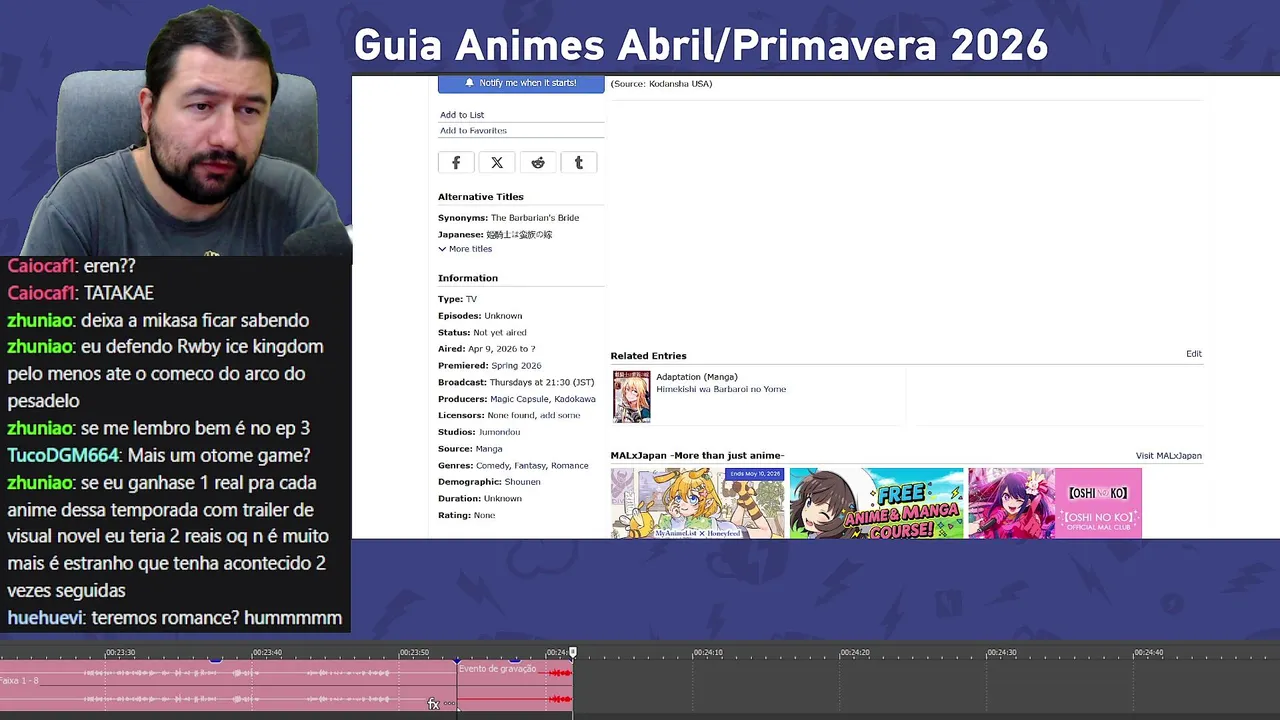Click chat message 'TATAKAE' from Caiocaf1
1280x720 pixels.
click(x=118, y=293)
